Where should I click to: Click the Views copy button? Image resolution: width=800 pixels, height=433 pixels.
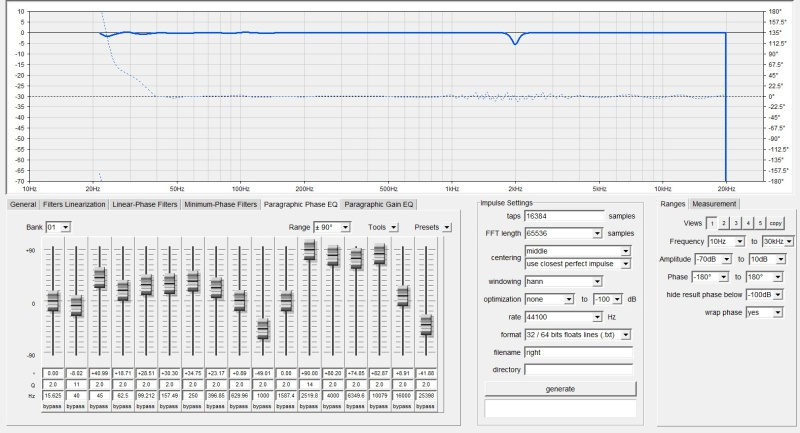[x=776, y=224]
